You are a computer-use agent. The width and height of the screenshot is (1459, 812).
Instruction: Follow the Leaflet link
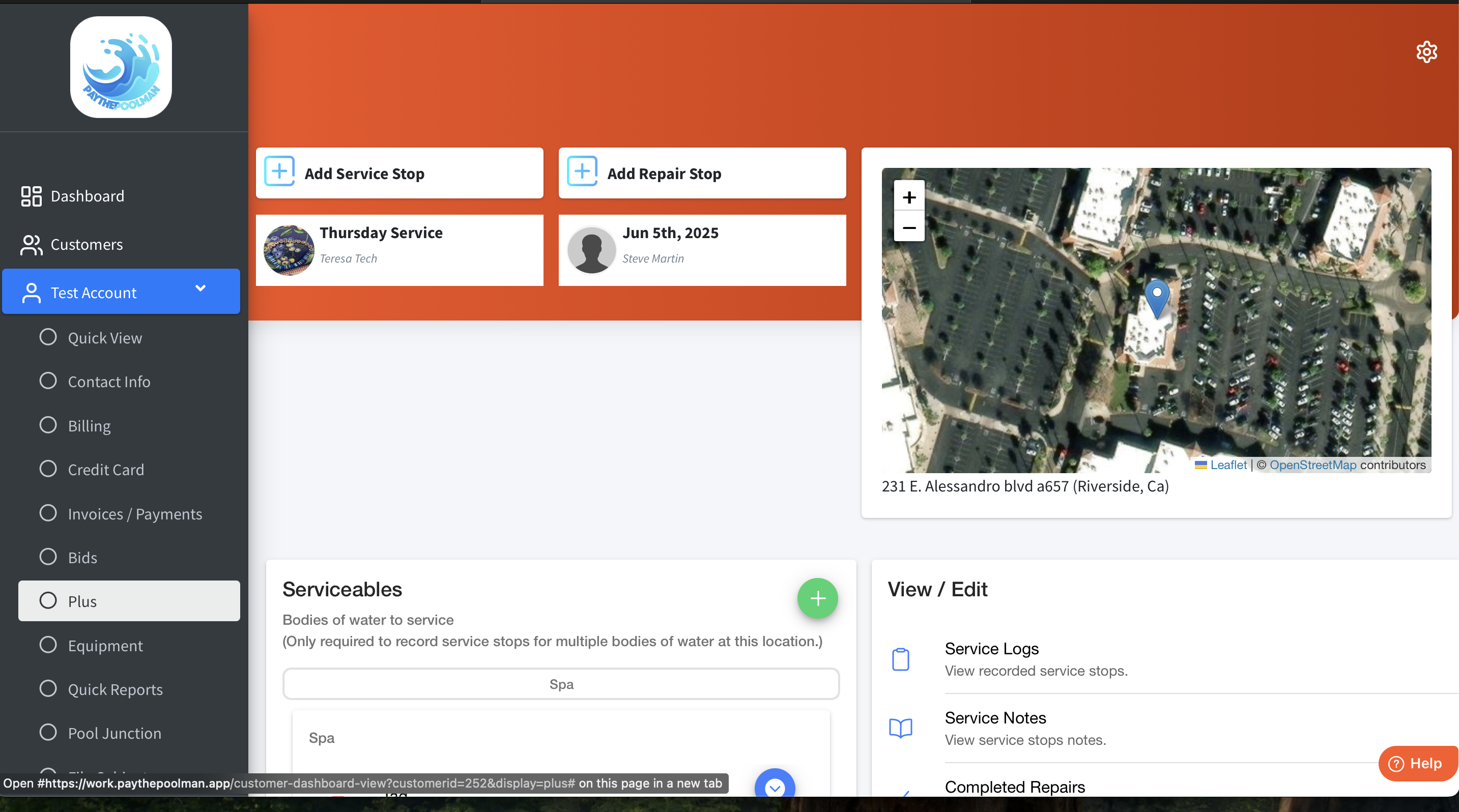[1228, 465]
